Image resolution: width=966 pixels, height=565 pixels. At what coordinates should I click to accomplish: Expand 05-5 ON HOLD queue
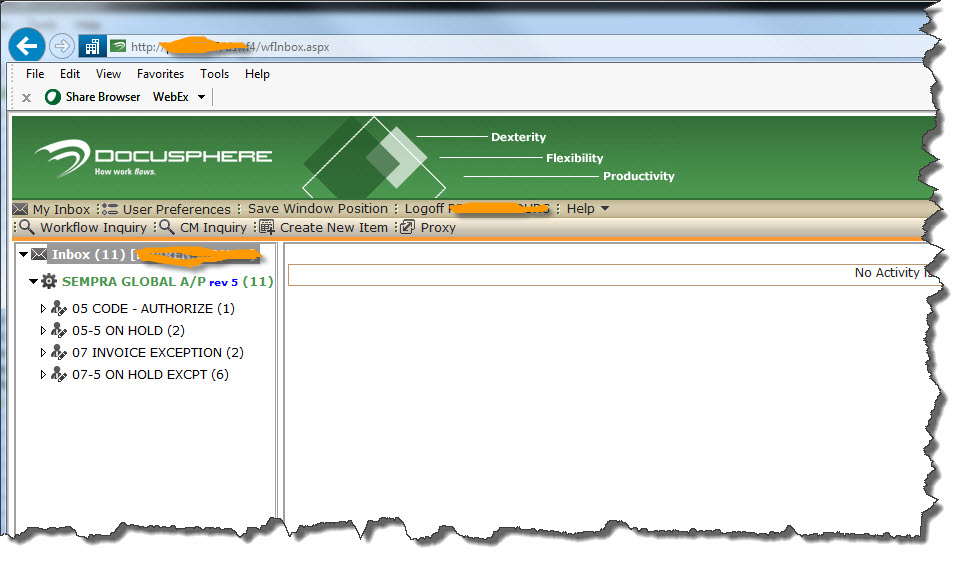click(43, 330)
